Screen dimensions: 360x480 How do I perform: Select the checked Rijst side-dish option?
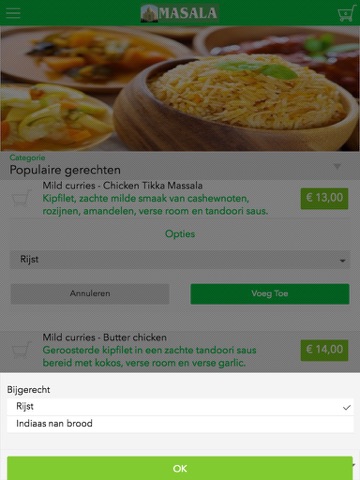point(180,407)
